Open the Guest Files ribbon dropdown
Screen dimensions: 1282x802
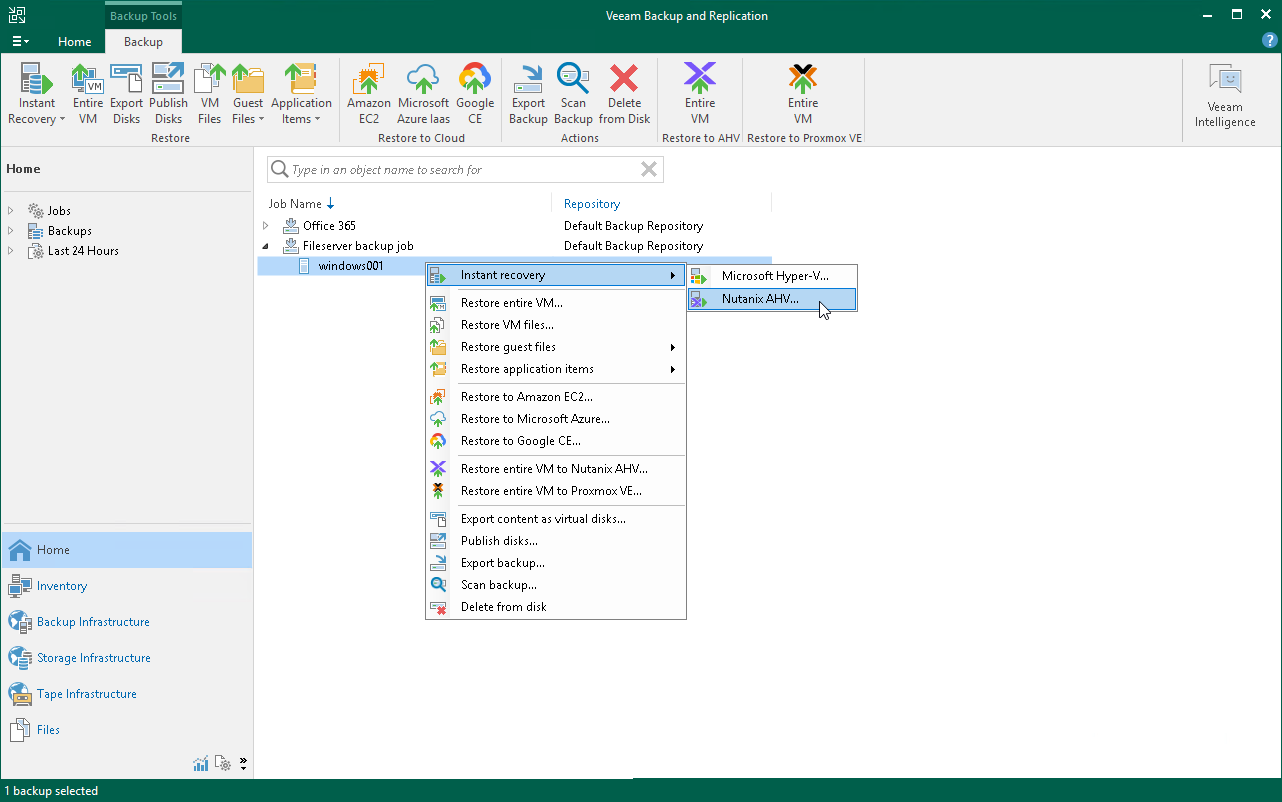248,94
